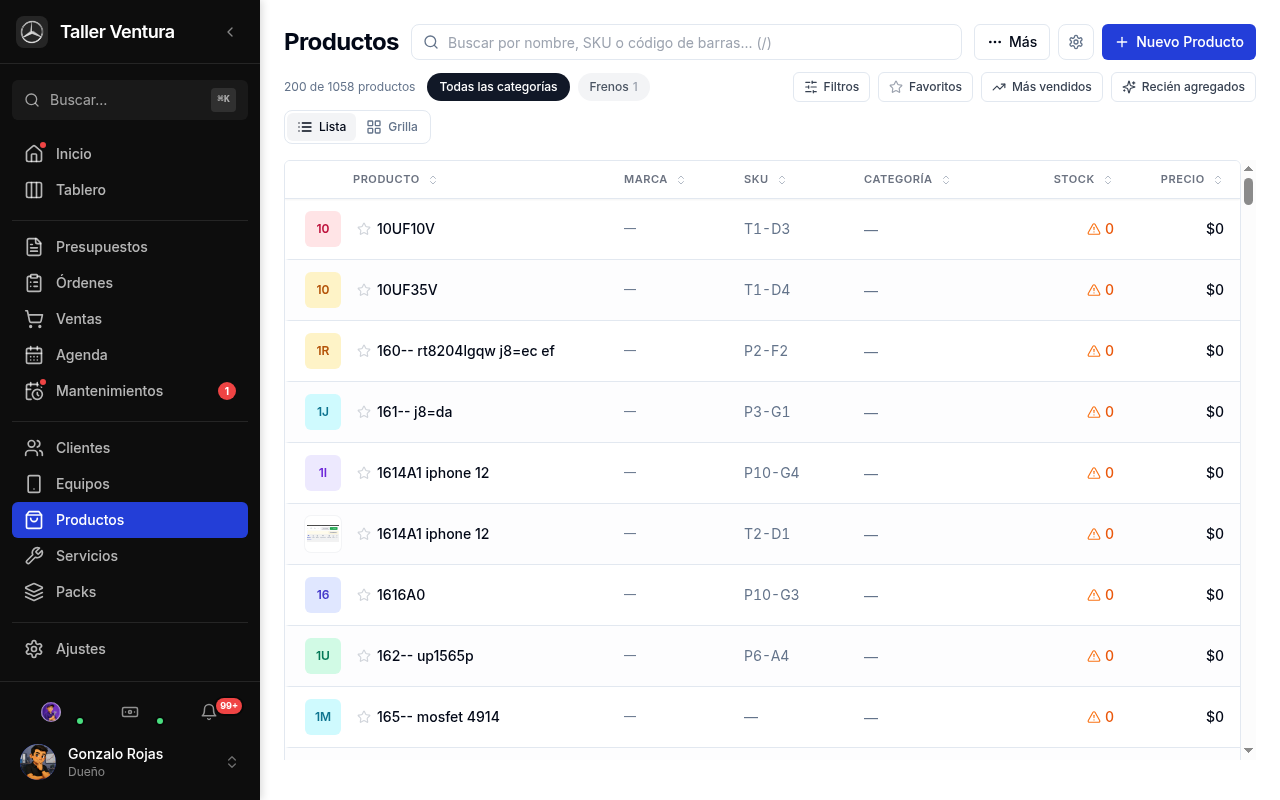
Task: Click the product search input field
Action: (686, 42)
